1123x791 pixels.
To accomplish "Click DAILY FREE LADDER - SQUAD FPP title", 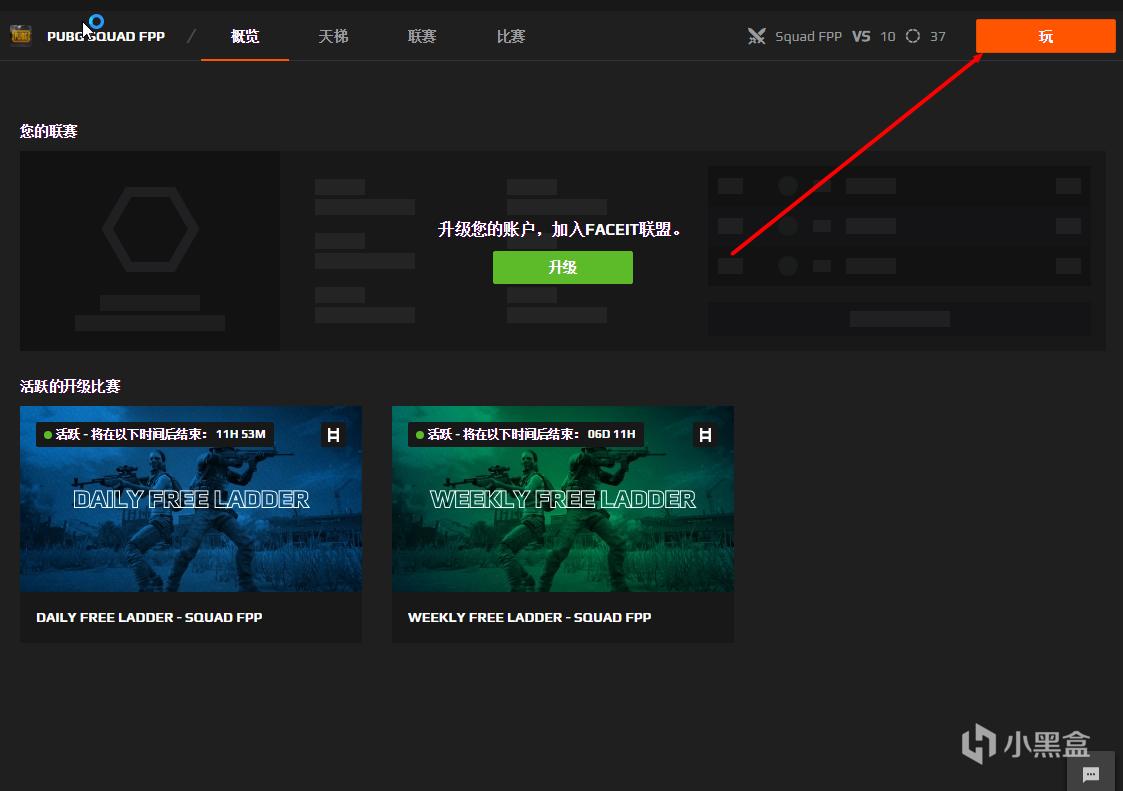I will pos(149,617).
